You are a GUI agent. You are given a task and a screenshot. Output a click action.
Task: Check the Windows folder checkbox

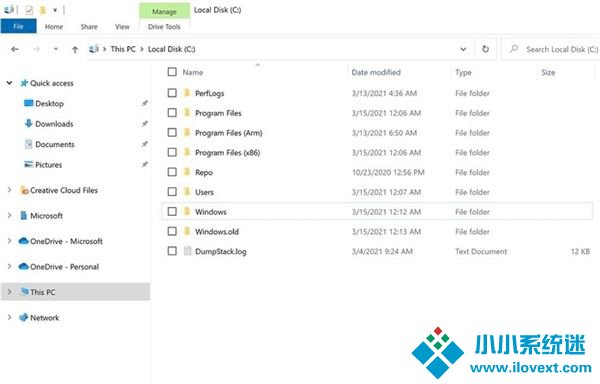pos(172,212)
